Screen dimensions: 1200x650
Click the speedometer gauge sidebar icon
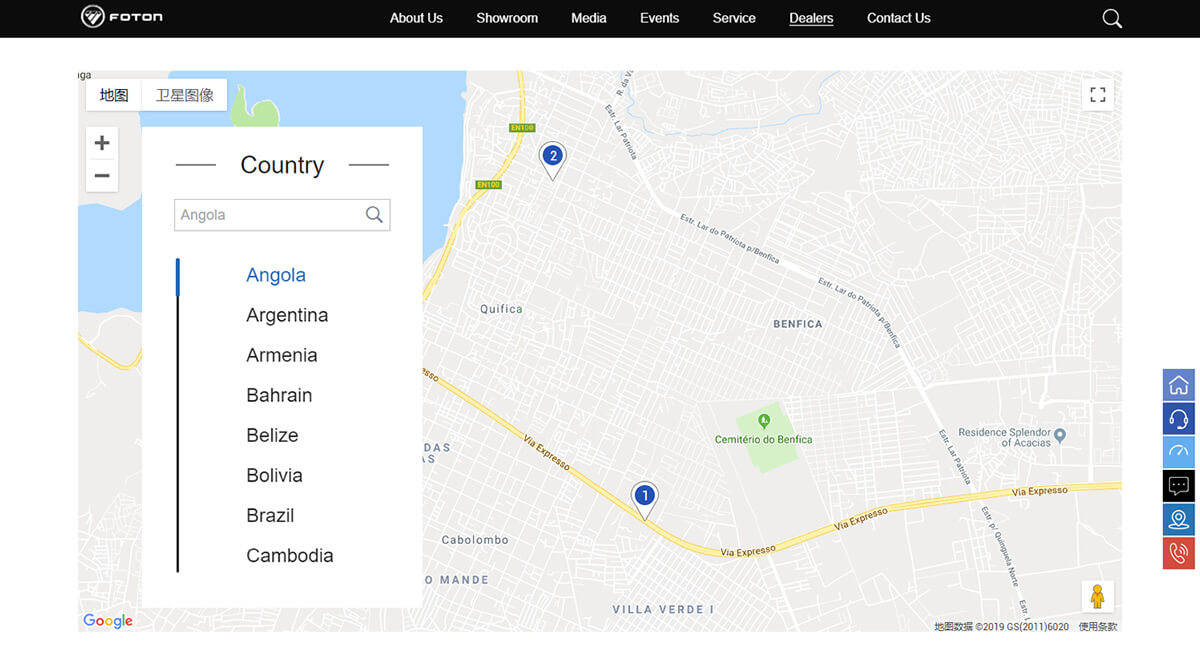[x=1178, y=452]
